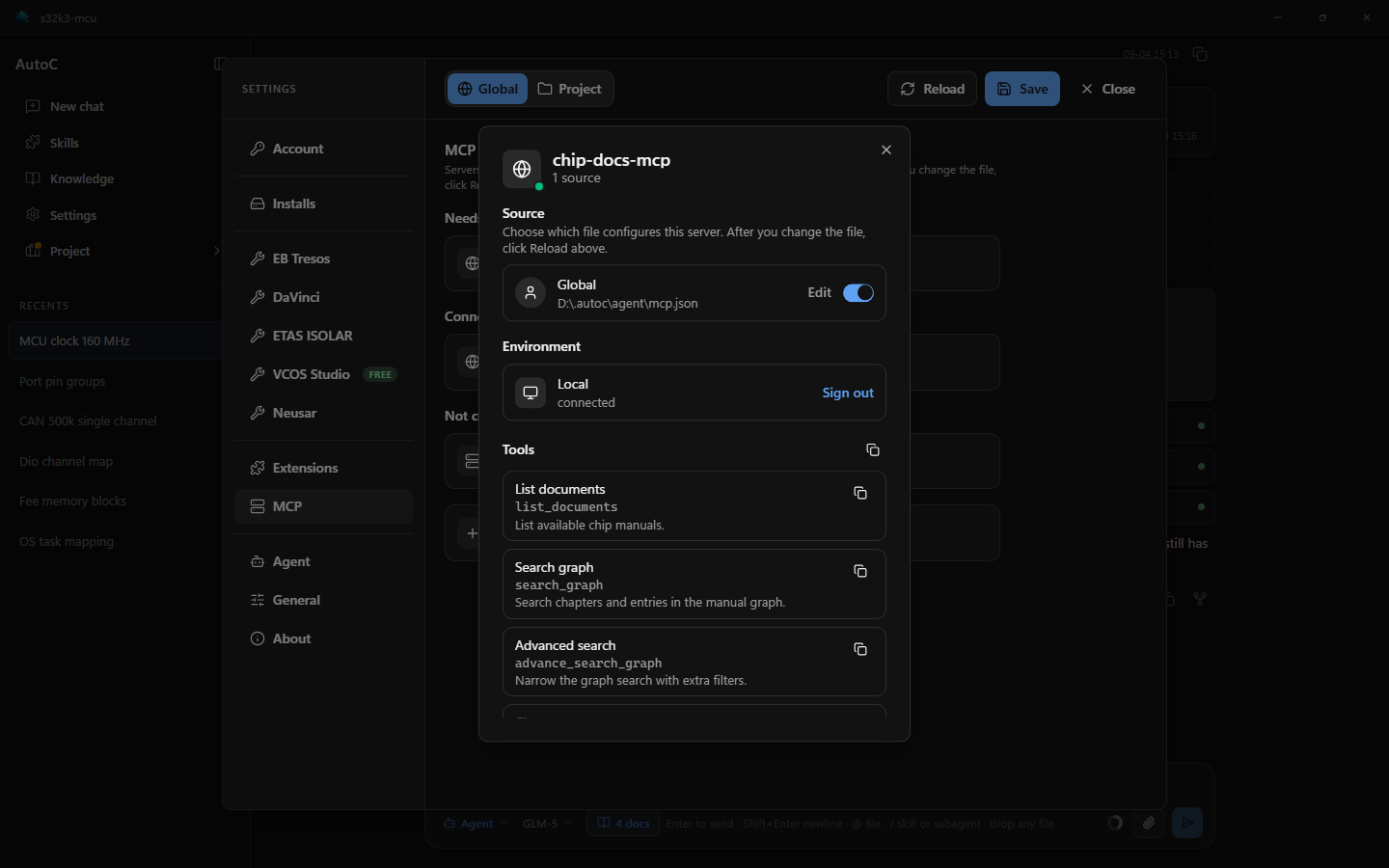Reload the MCP configuration
The width and height of the screenshot is (1389, 868).
click(x=932, y=89)
